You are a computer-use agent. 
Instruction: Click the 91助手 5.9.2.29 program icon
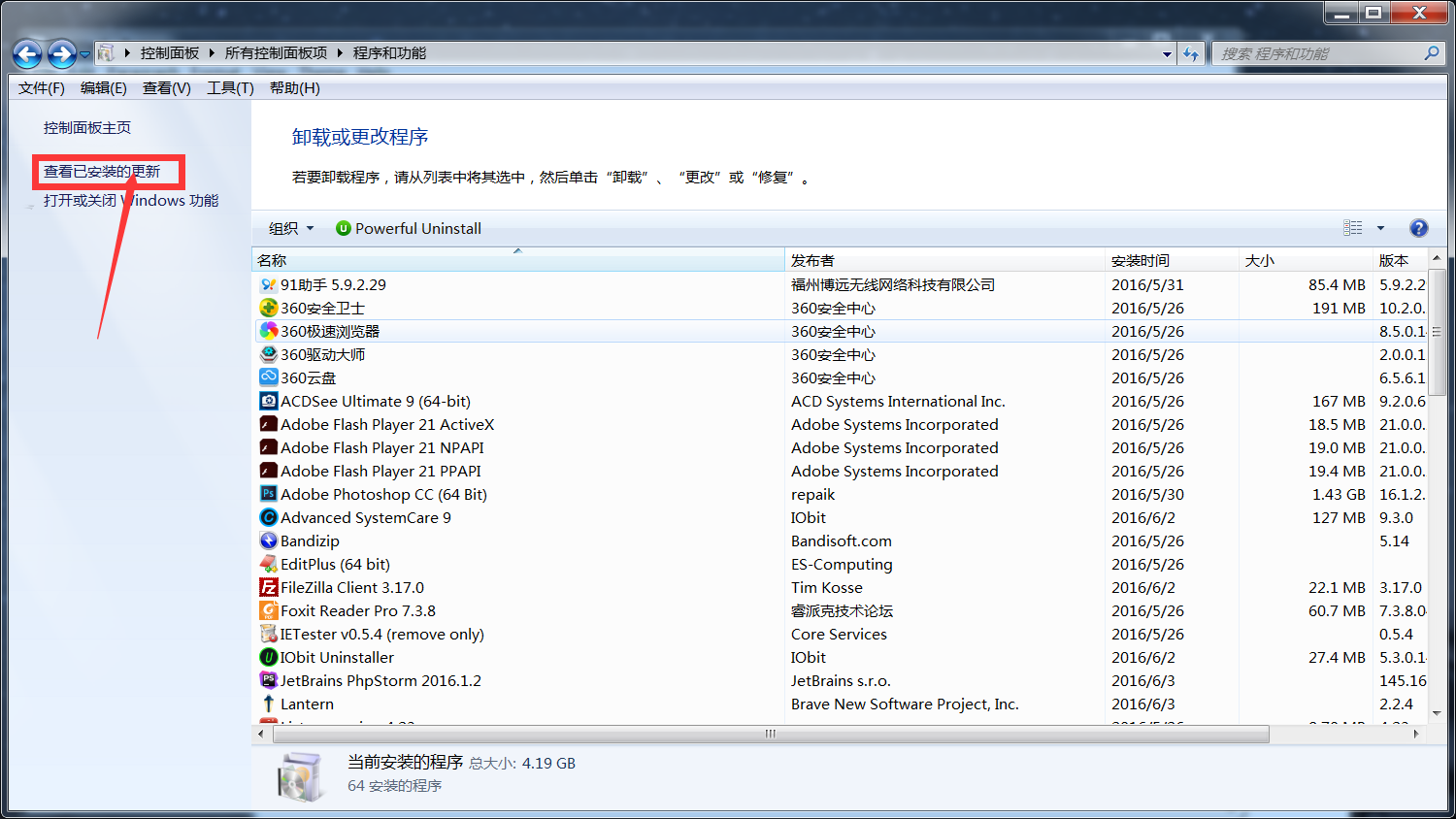tap(269, 284)
